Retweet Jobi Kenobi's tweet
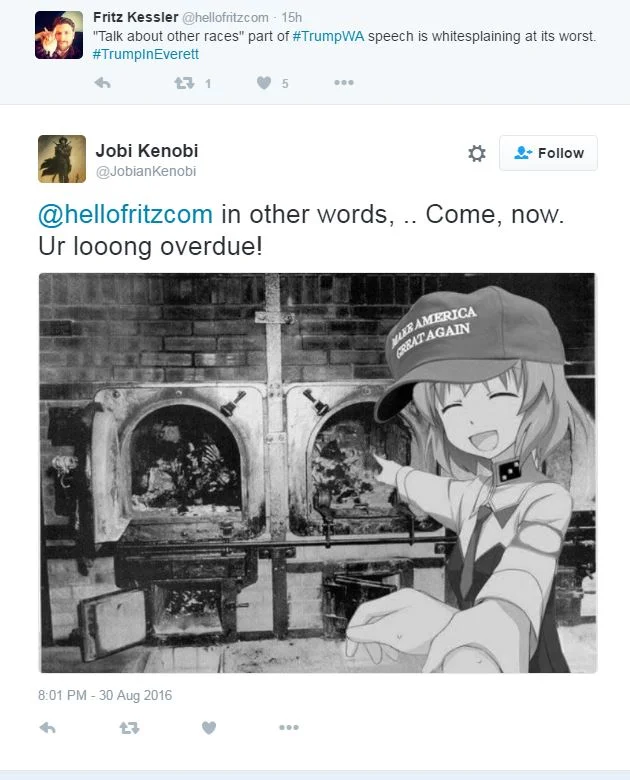 (129, 728)
